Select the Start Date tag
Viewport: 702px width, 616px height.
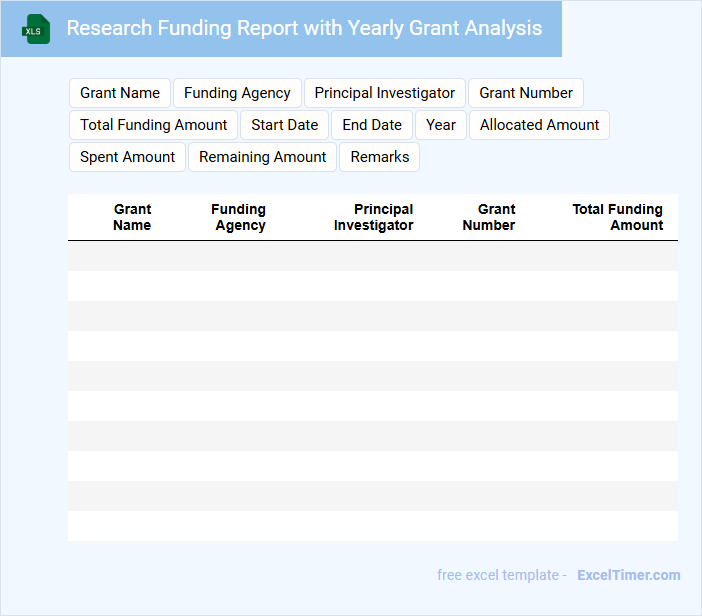(284, 125)
